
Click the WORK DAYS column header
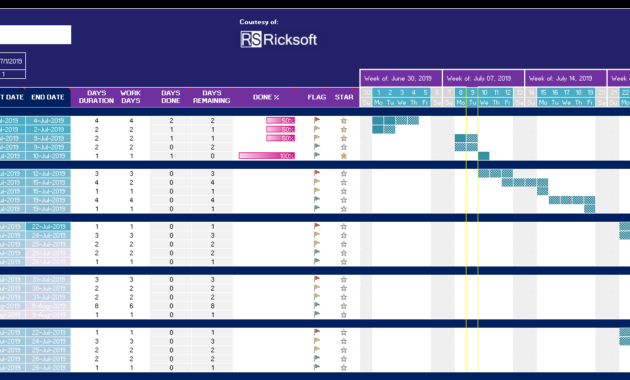(x=131, y=97)
